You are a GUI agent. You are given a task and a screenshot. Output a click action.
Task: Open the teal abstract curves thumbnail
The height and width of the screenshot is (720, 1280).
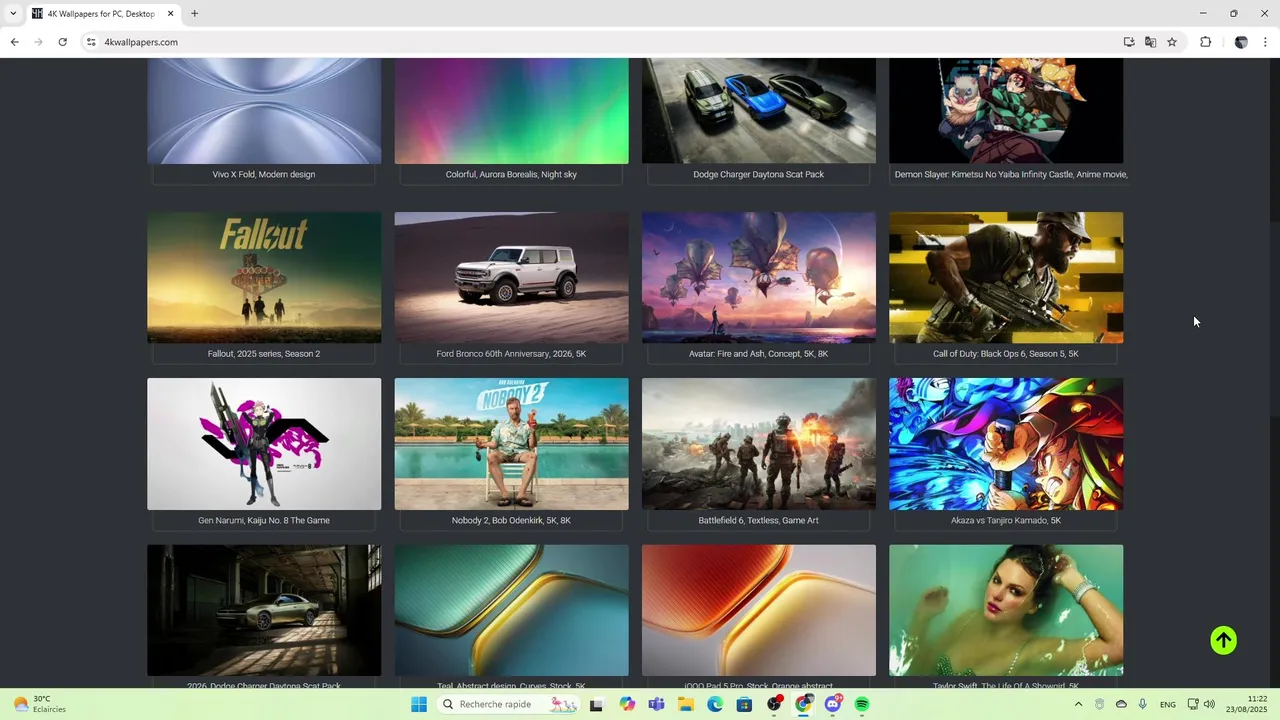[x=511, y=610]
